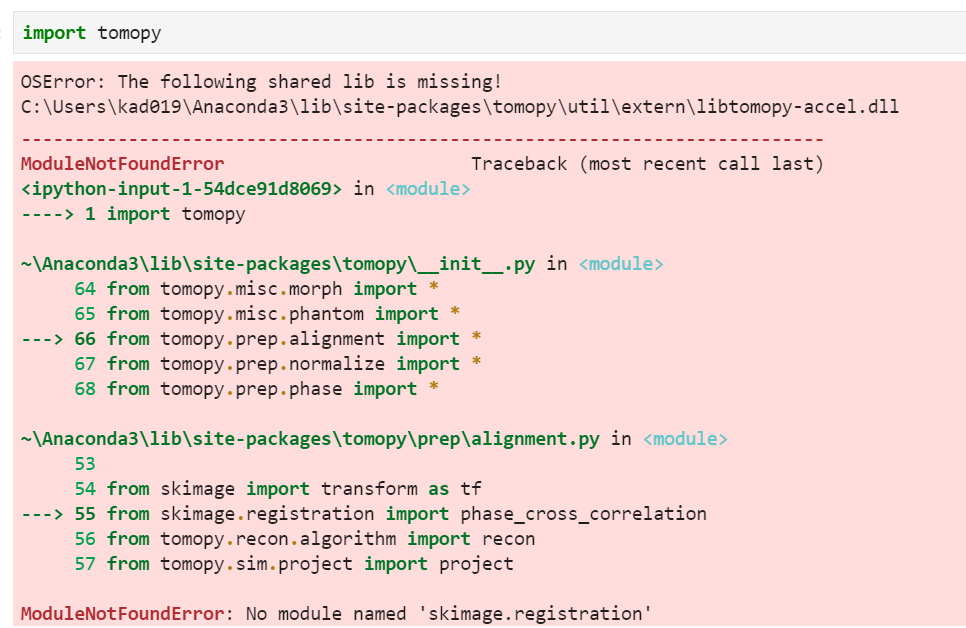966x628 pixels.
Task: Select the tomopy.recon.algorithm import line
Action: pyautogui.click(x=300, y=538)
